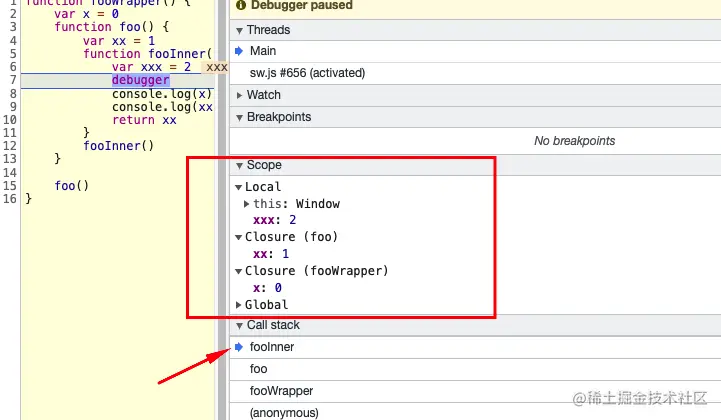Collapse the Threads section

239,31
